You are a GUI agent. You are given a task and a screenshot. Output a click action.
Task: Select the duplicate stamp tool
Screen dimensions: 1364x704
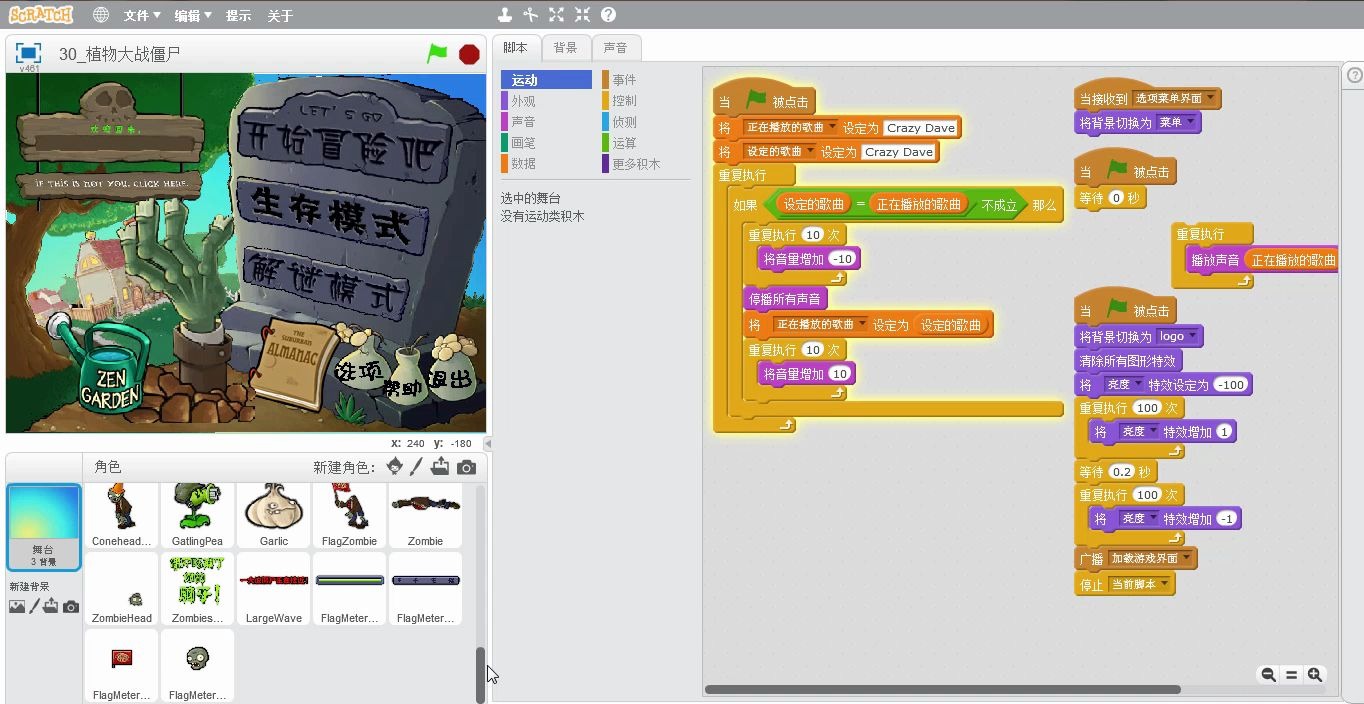point(505,15)
